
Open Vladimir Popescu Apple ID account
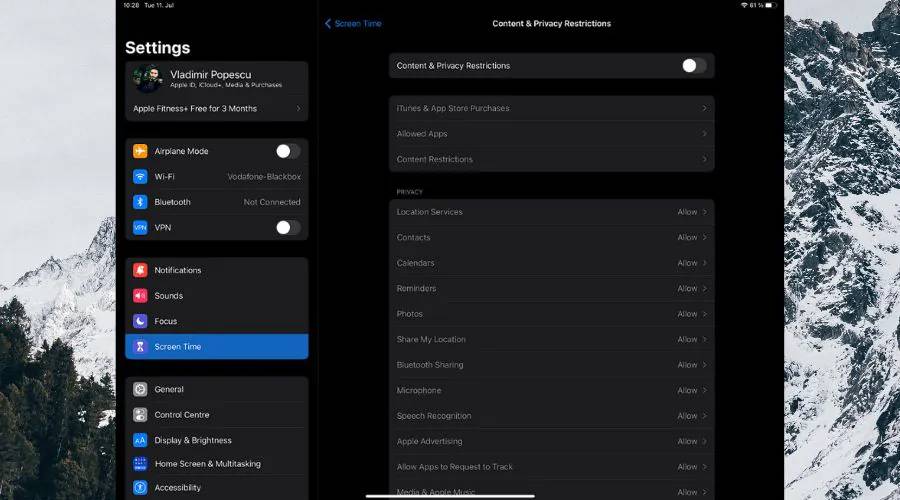[x=216, y=79]
